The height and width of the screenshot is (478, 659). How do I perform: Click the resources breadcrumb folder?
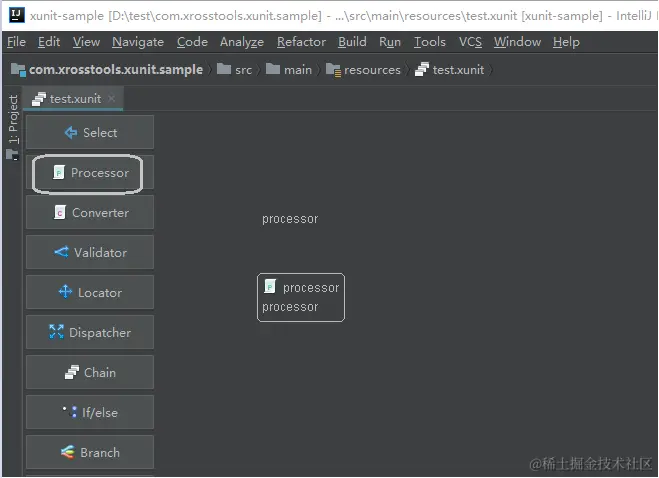(364, 69)
